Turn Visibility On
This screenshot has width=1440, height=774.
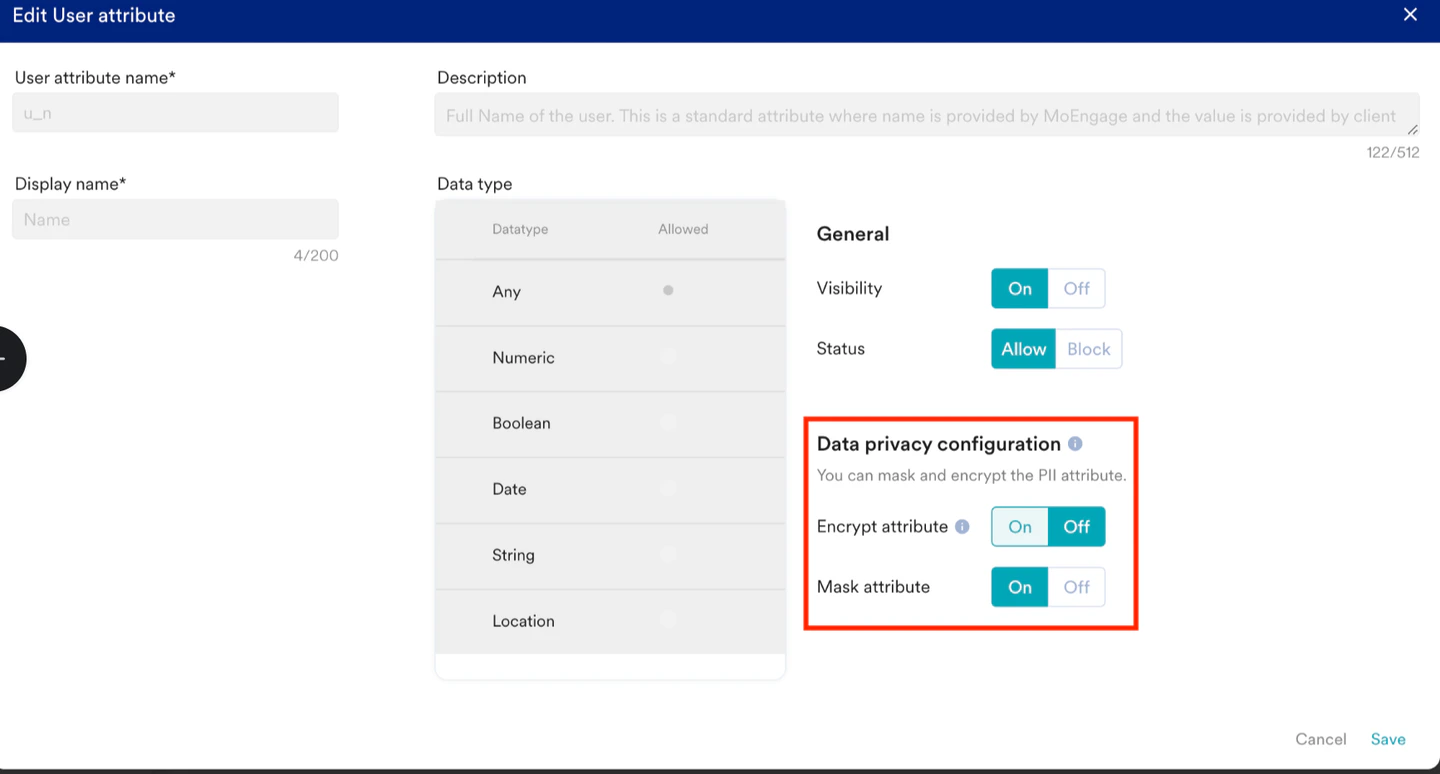[1019, 288]
